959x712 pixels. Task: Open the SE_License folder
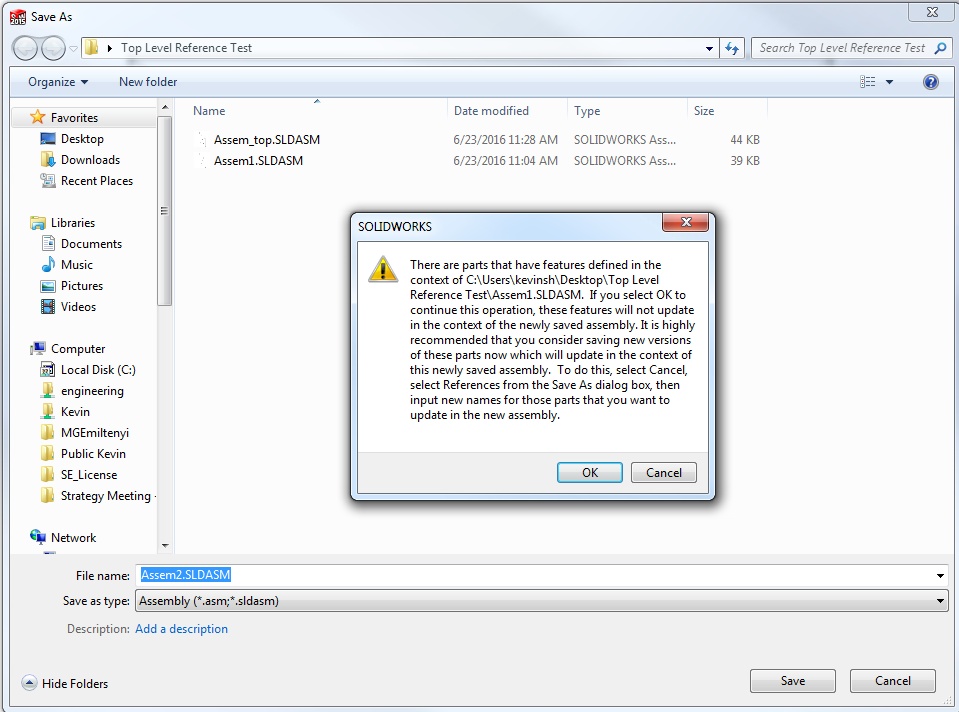[x=89, y=475]
